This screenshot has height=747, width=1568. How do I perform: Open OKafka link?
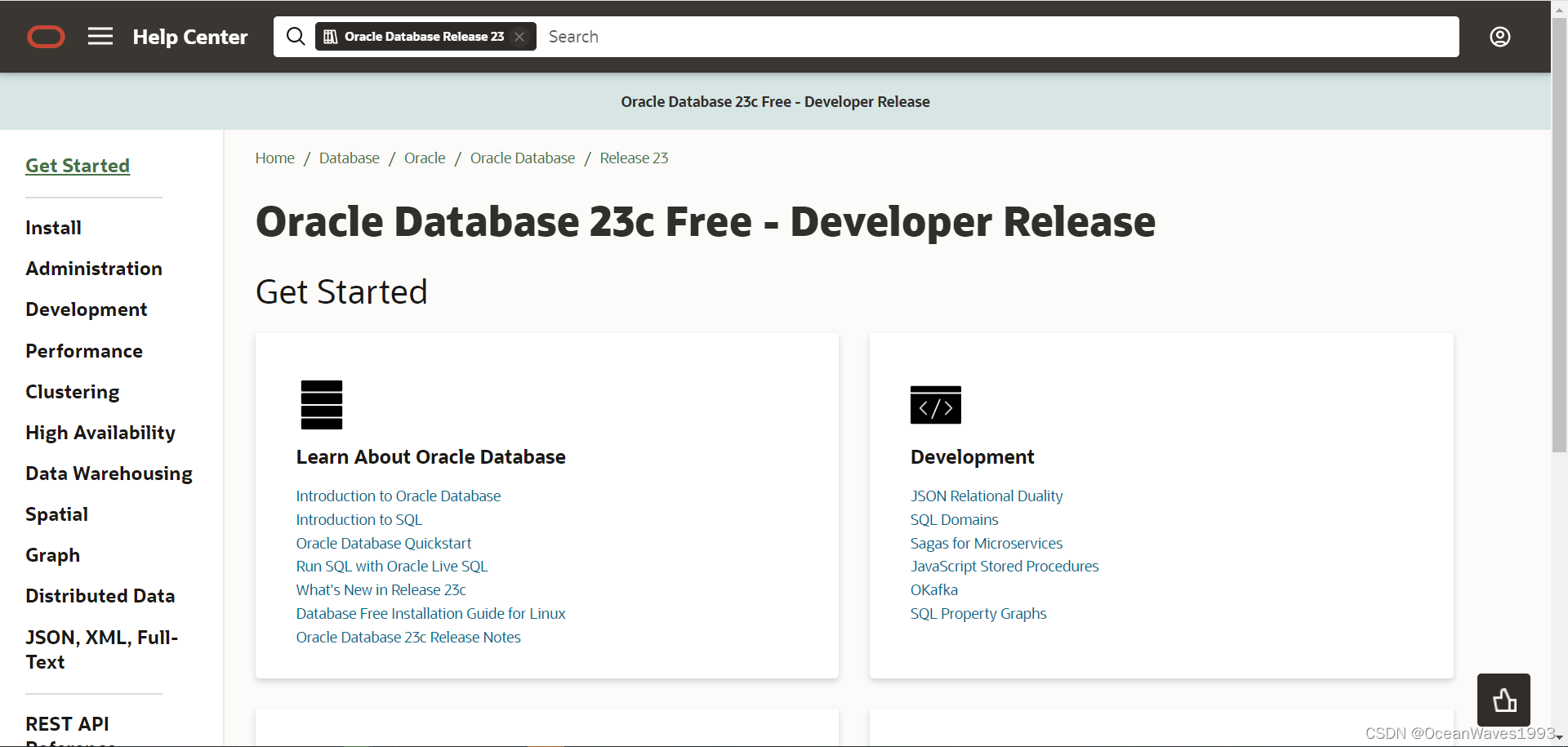(934, 590)
